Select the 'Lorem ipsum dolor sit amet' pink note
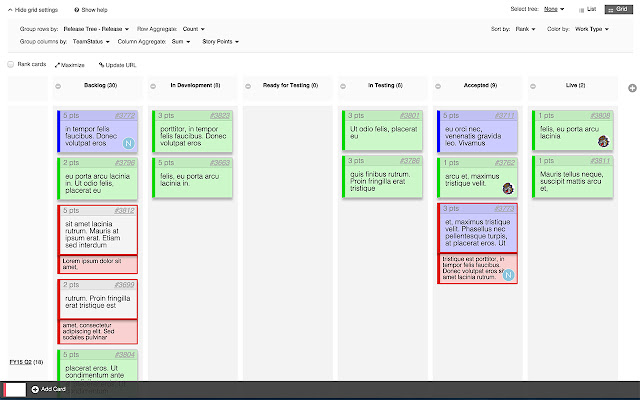 (x=98, y=264)
